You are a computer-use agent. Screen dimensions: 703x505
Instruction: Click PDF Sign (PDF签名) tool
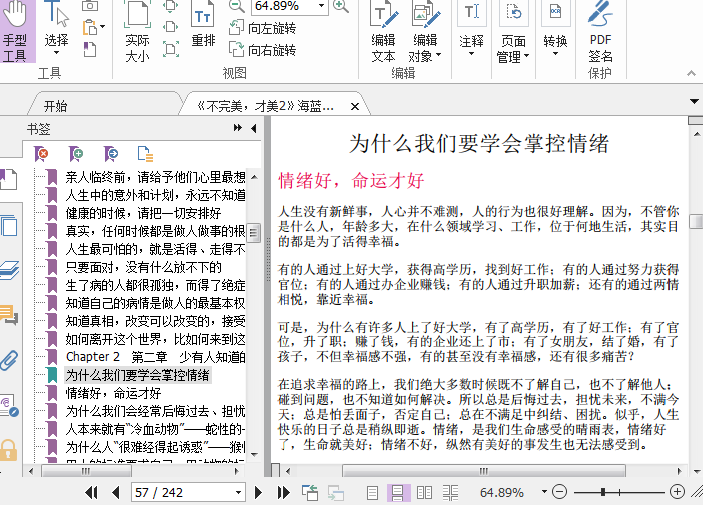pyautogui.click(x=600, y=31)
